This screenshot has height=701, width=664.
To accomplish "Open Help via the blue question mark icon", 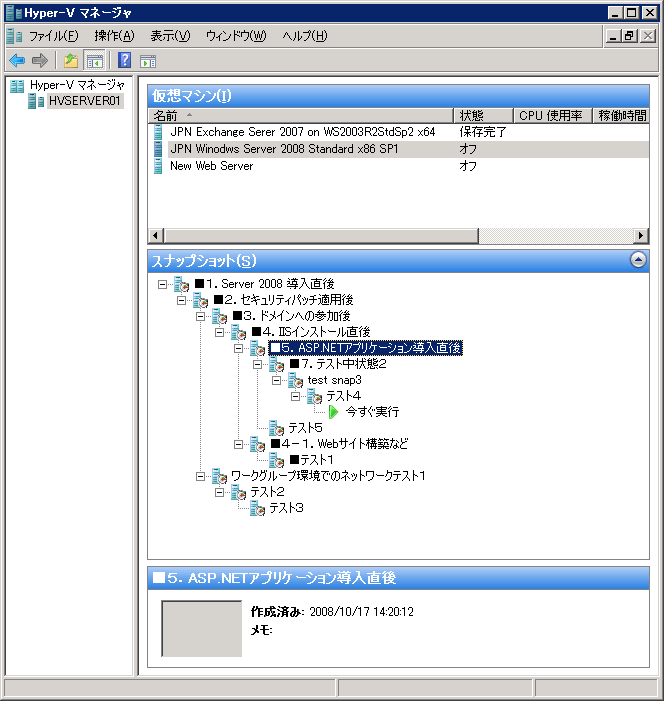I will coord(125,60).
